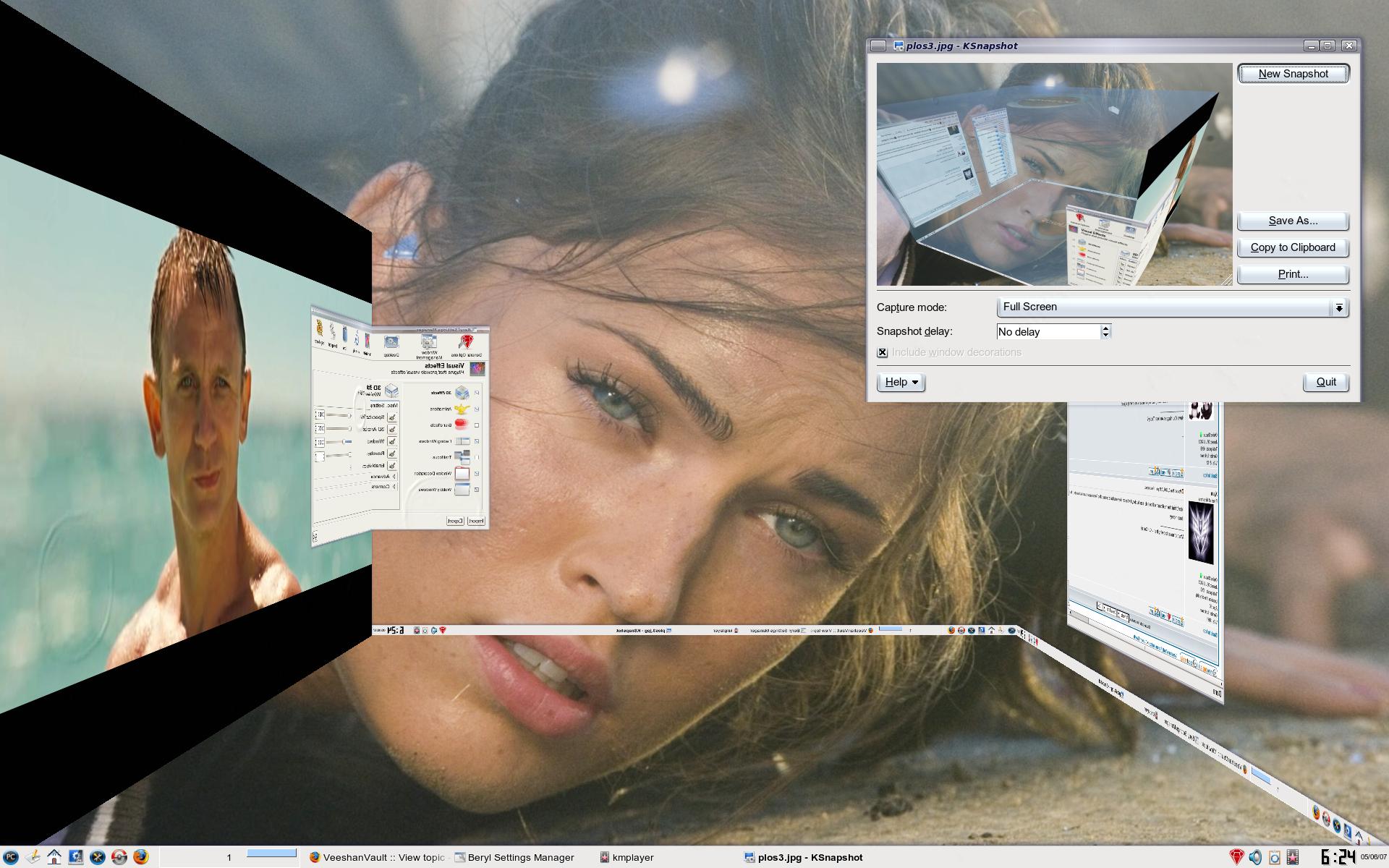Toggle Fading Windows checkbox in mirrored Beryl window

coord(477,441)
